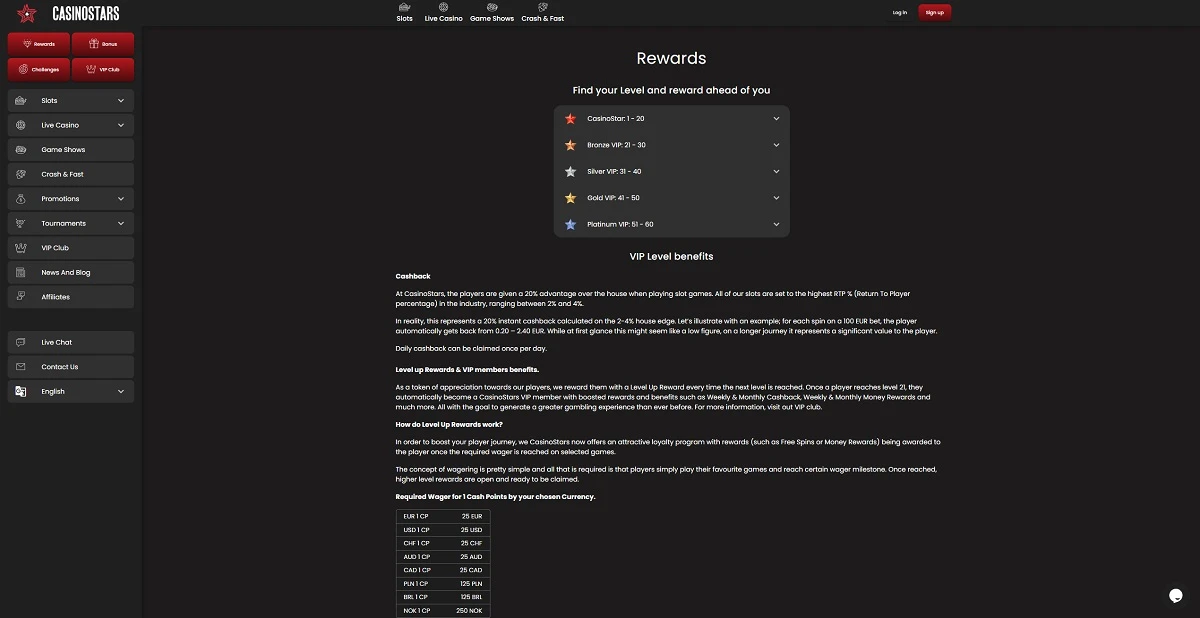Viewport: 1200px width, 618px height.
Task: Expand the sidebar Slots chevron
Action: coord(121,101)
